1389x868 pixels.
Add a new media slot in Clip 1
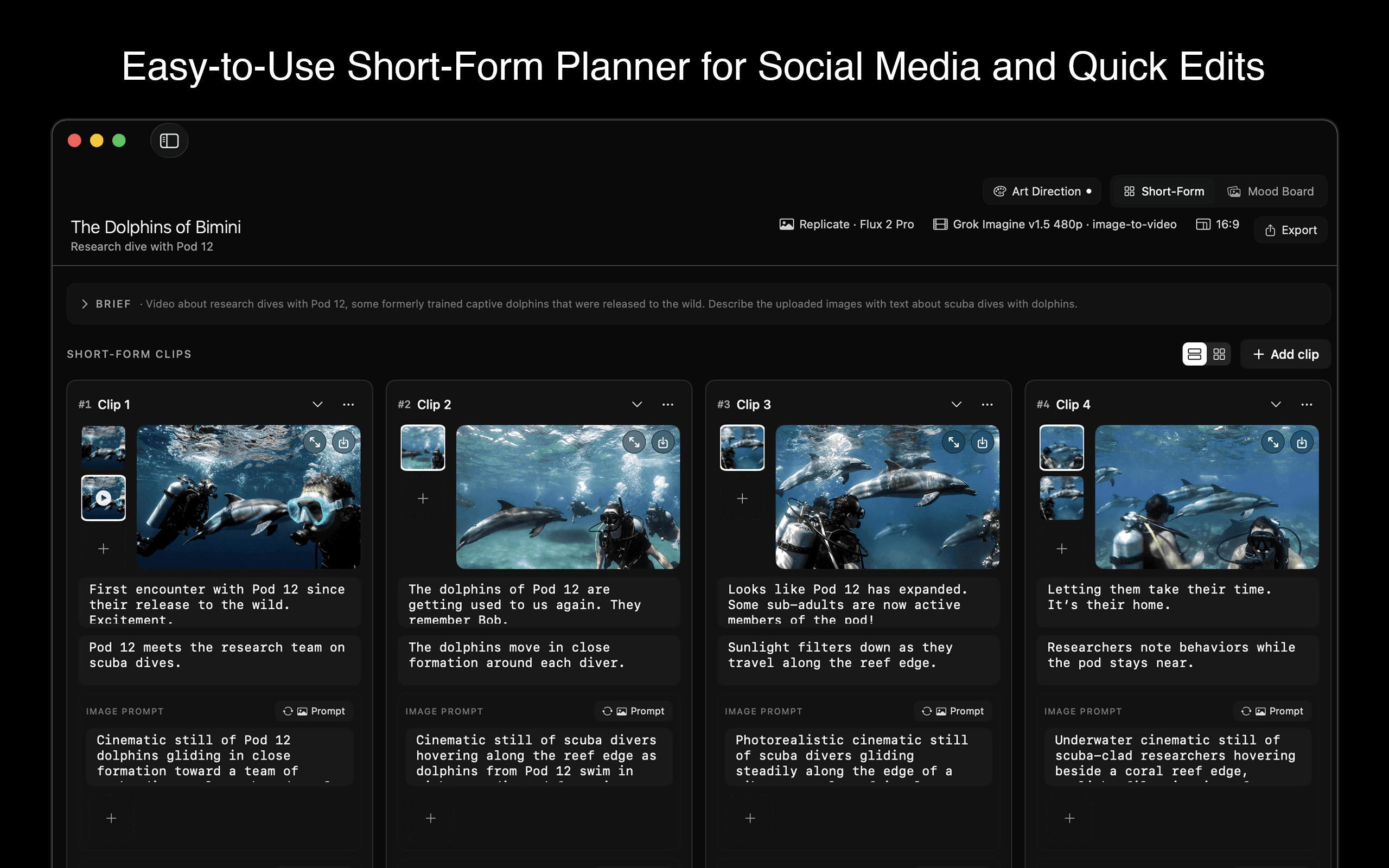click(x=103, y=549)
